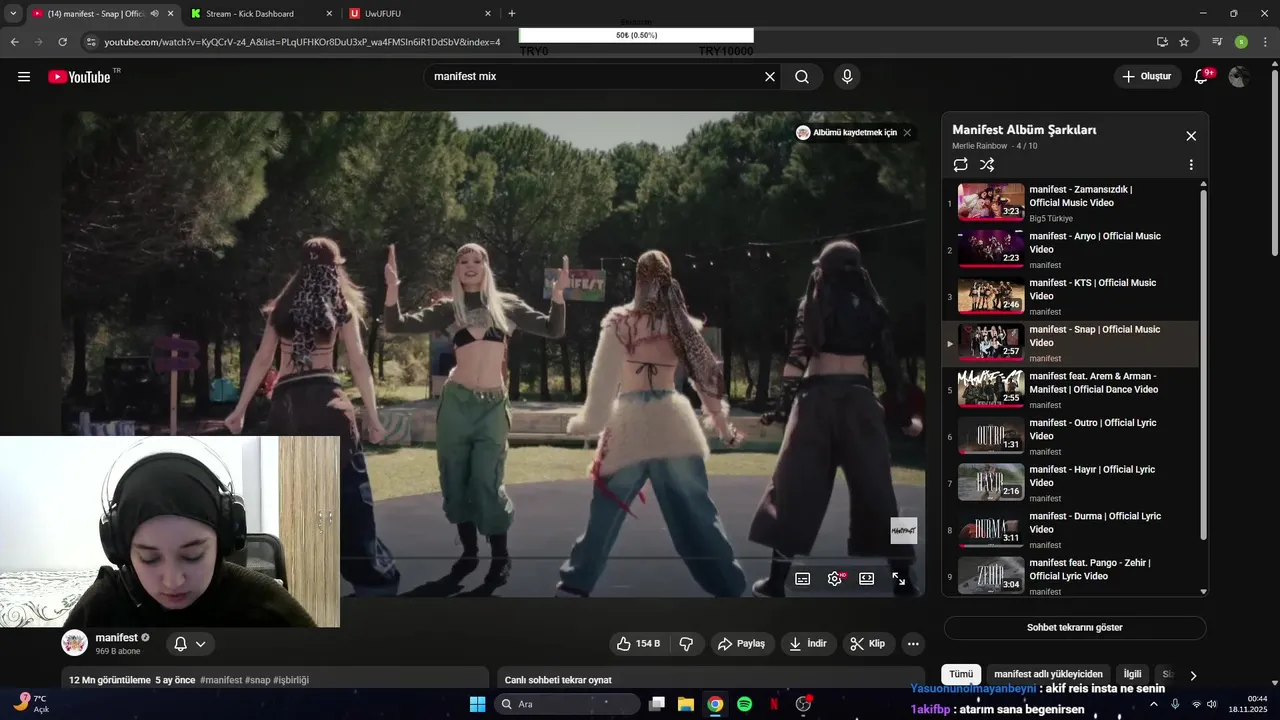Open the Oluştur create menu
Image resolution: width=1280 pixels, height=720 pixels.
click(x=1147, y=77)
